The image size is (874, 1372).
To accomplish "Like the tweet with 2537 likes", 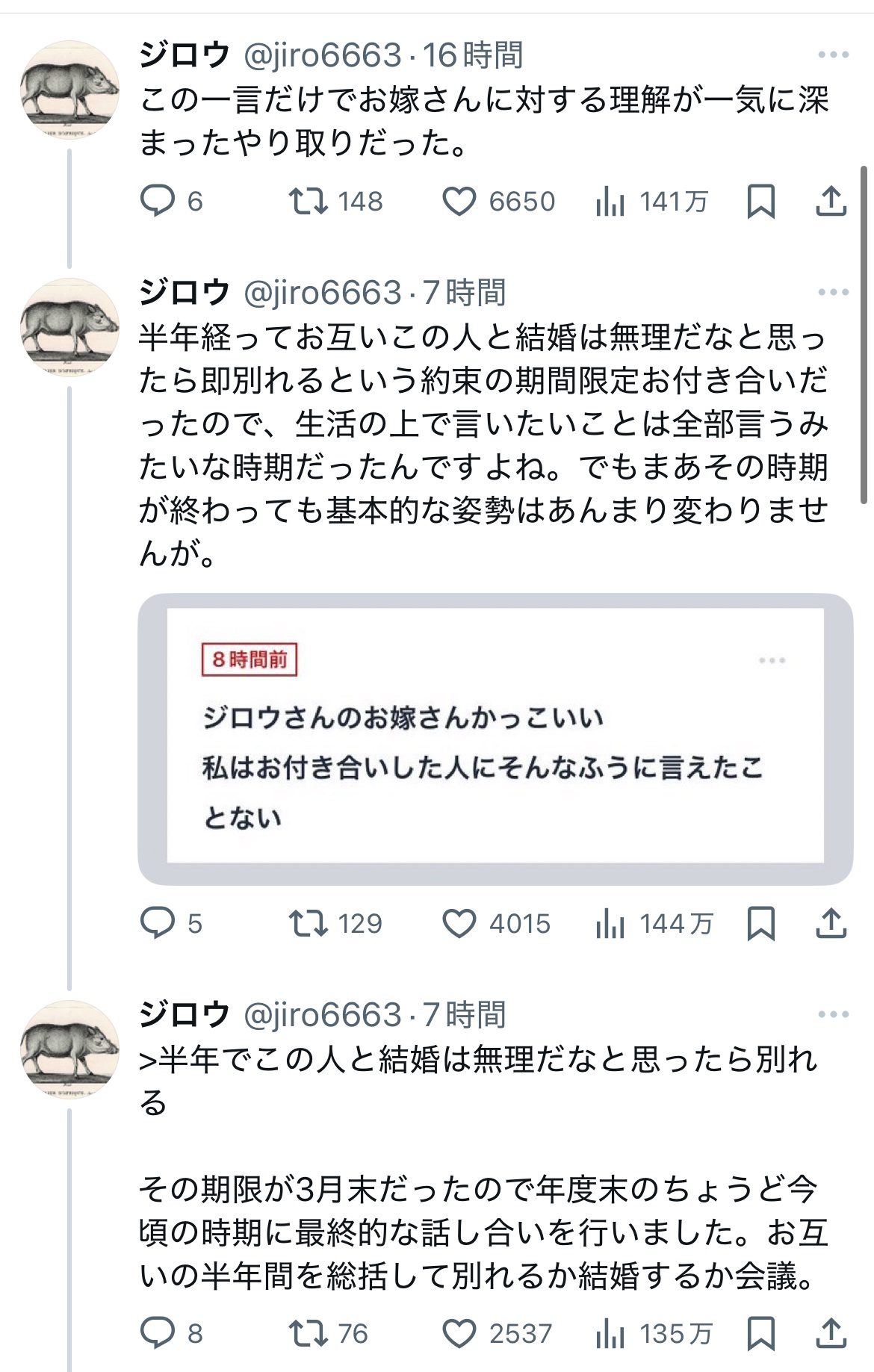I will (x=459, y=1333).
